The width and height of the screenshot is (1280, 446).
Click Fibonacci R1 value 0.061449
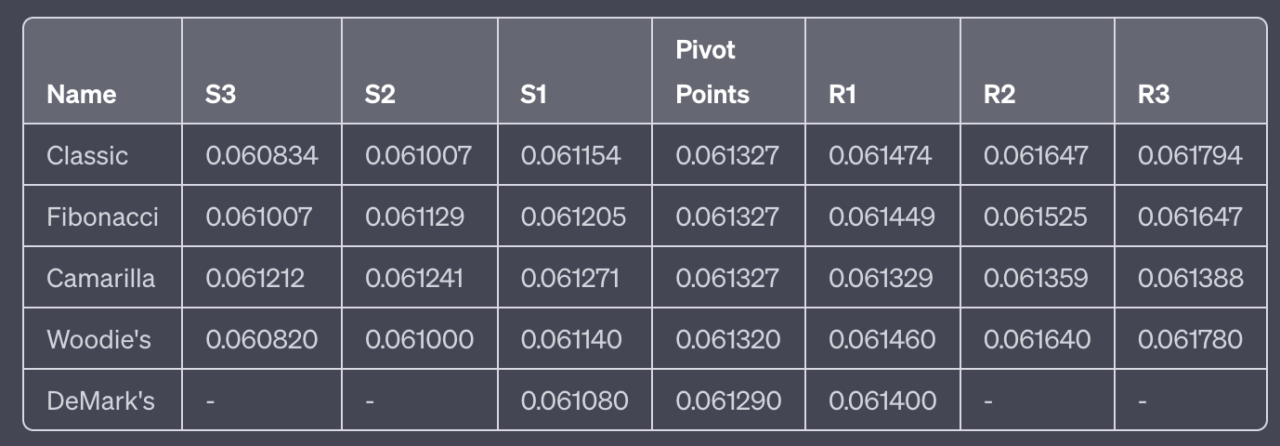[883, 217]
